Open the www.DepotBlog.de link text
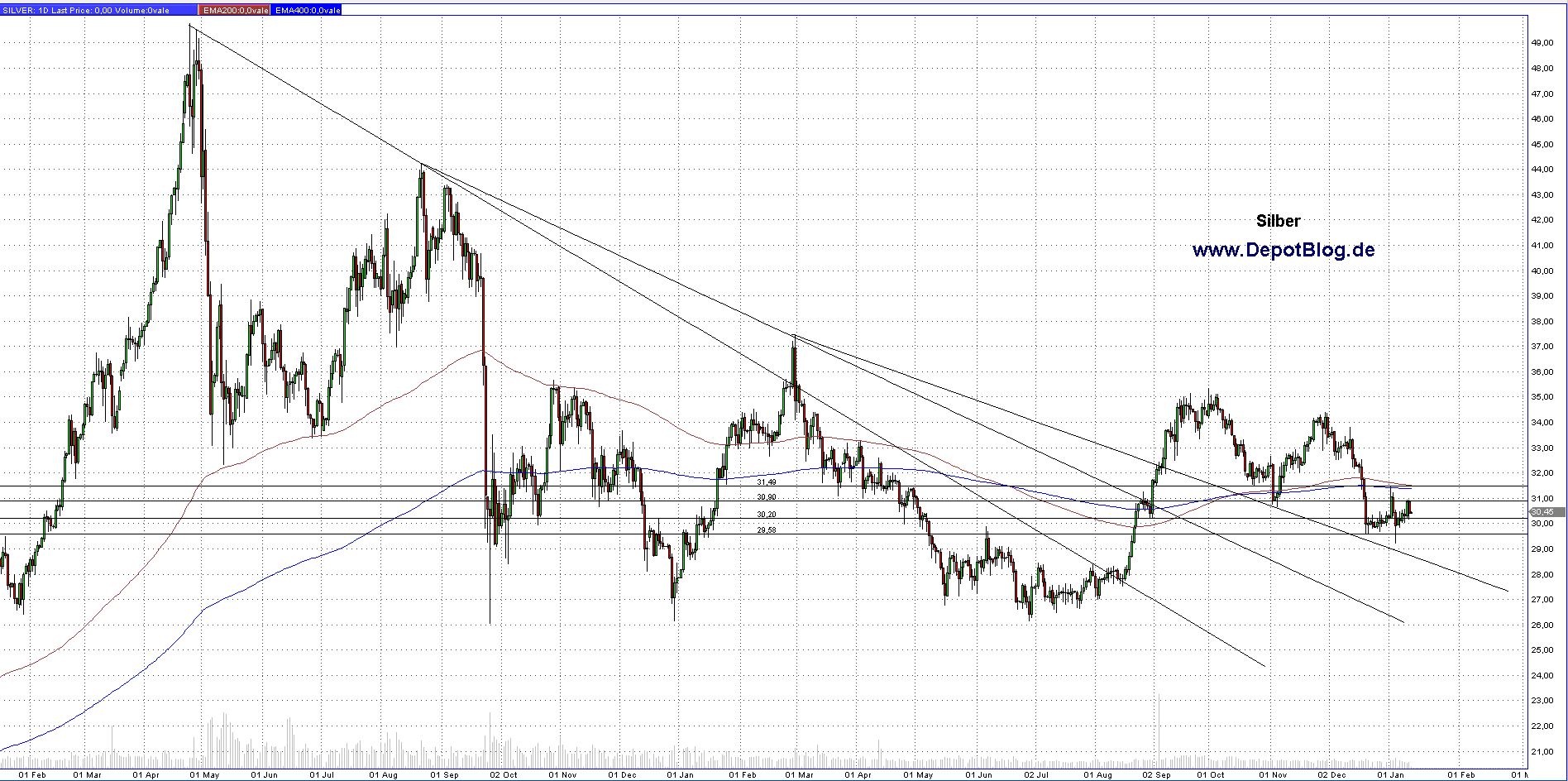 [x=1283, y=250]
